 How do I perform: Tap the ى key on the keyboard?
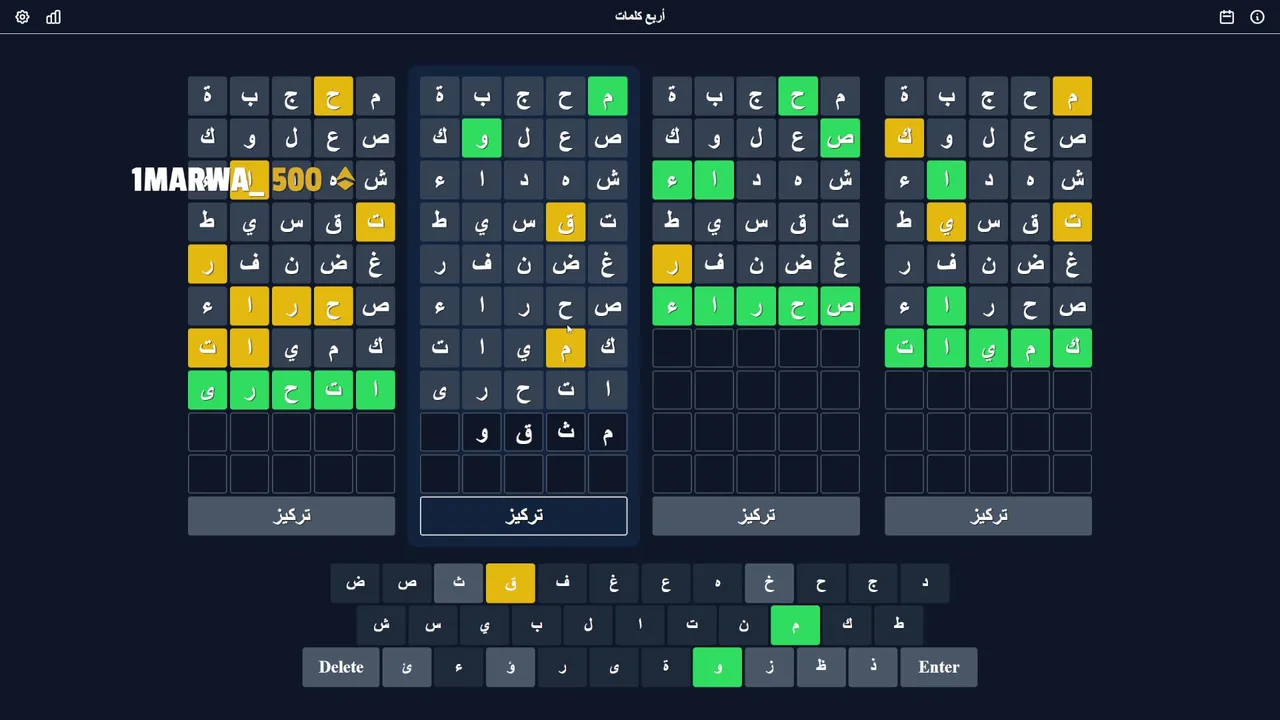(614, 667)
